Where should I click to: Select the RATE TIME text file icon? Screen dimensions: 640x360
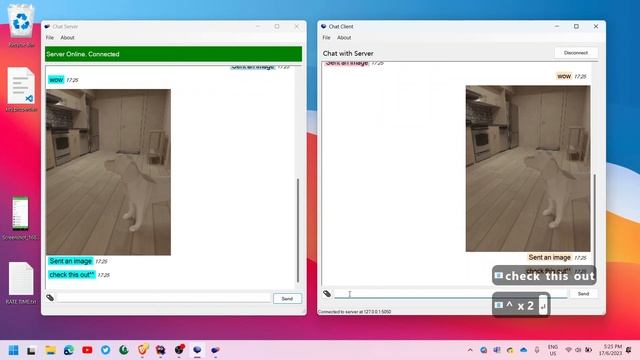click(x=21, y=283)
